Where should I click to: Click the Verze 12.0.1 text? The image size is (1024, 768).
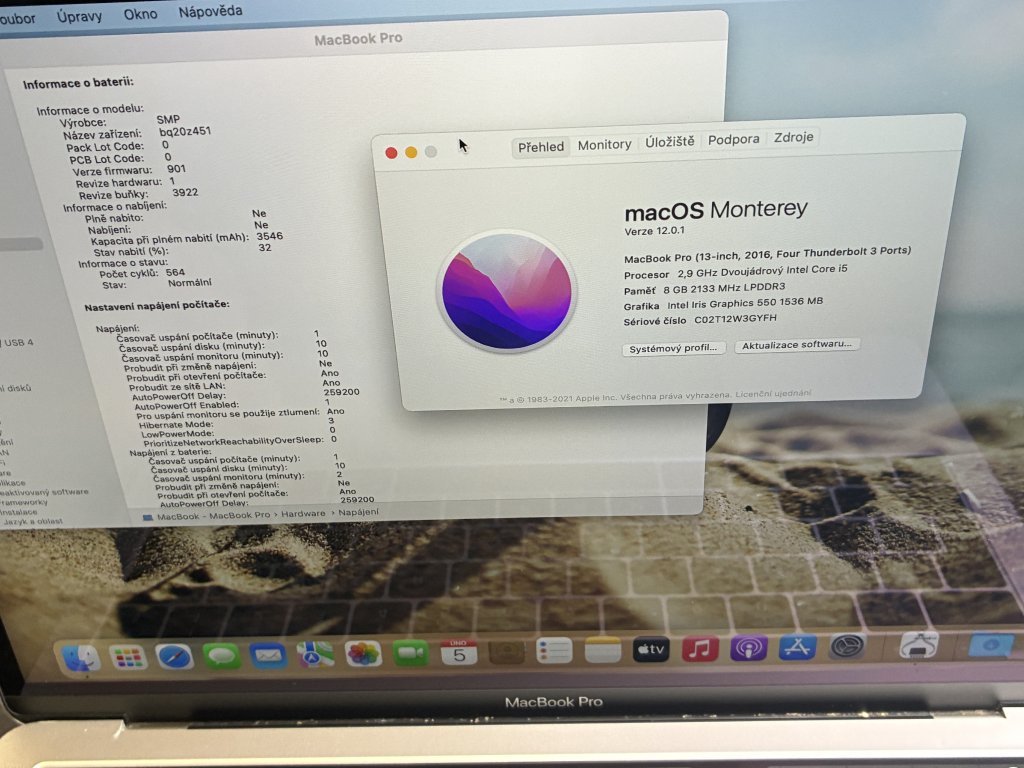654,231
